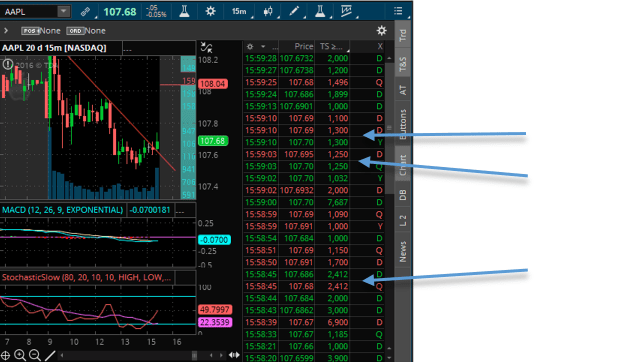The height and width of the screenshot is (362, 617).
Task: Click the symbol link chain icon
Action: click(85, 12)
